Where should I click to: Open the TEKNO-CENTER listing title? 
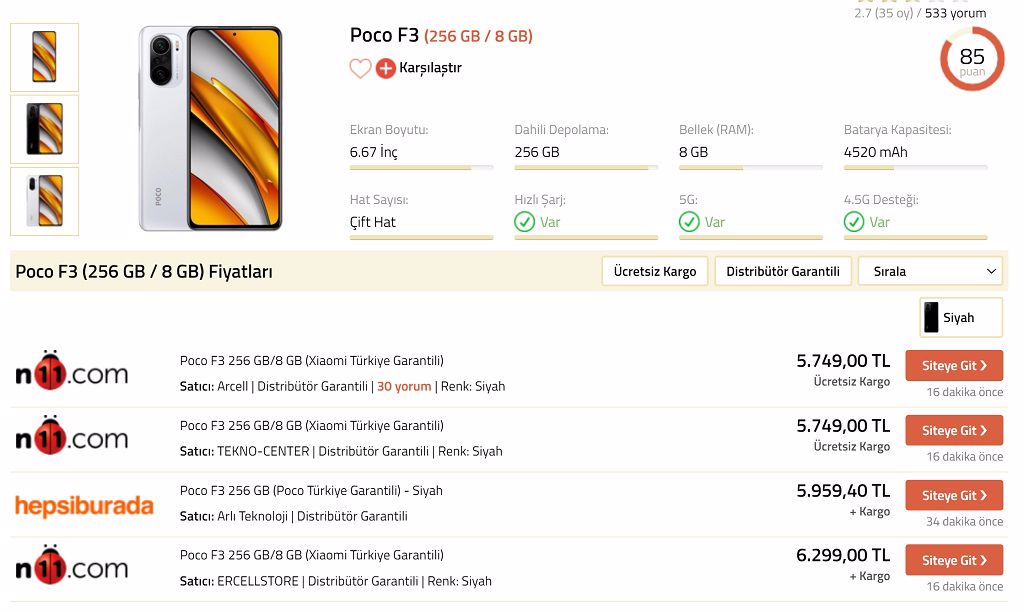312,426
